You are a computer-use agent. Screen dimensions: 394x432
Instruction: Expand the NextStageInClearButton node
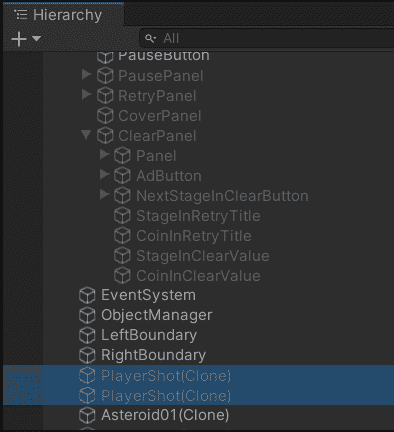coord(104,194)
